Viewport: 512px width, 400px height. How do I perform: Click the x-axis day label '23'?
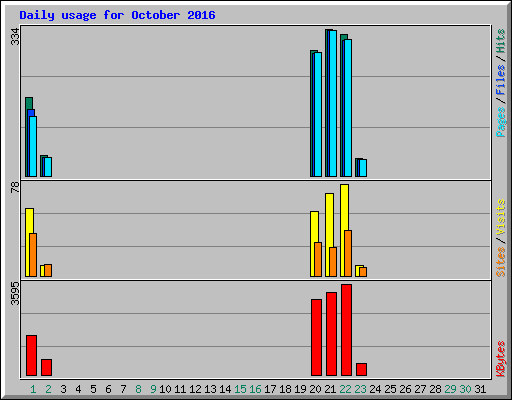(x=360, y=389)
